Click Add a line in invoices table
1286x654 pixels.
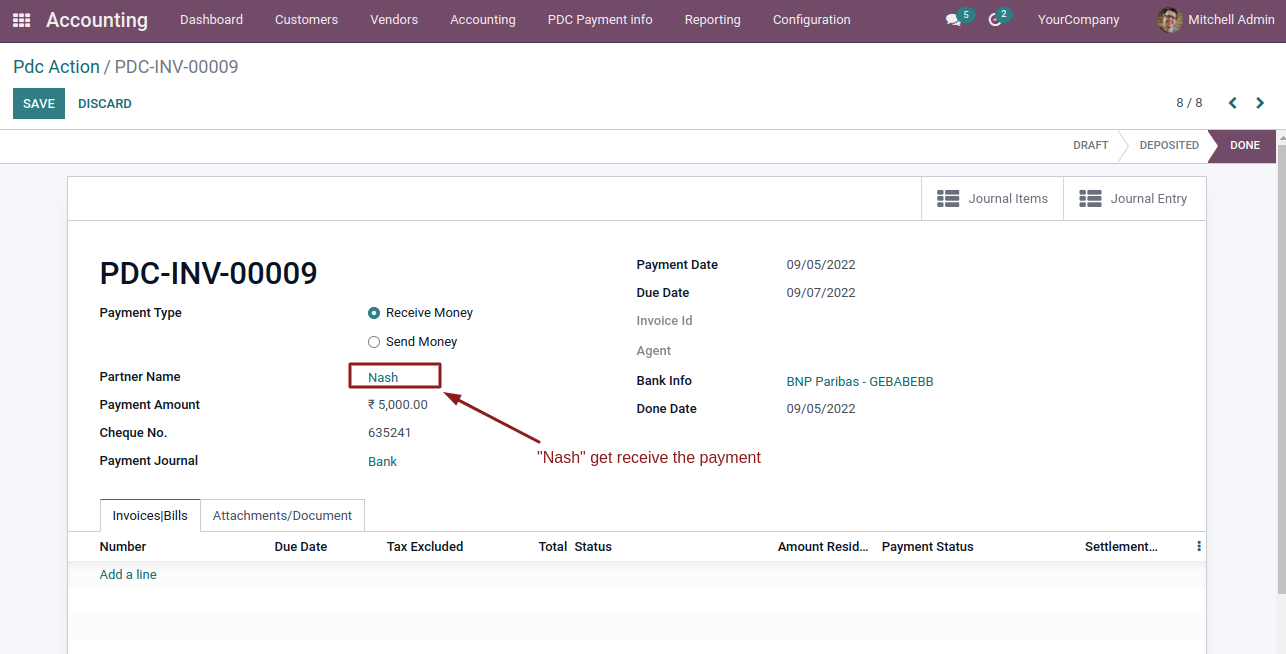[128, 575]
